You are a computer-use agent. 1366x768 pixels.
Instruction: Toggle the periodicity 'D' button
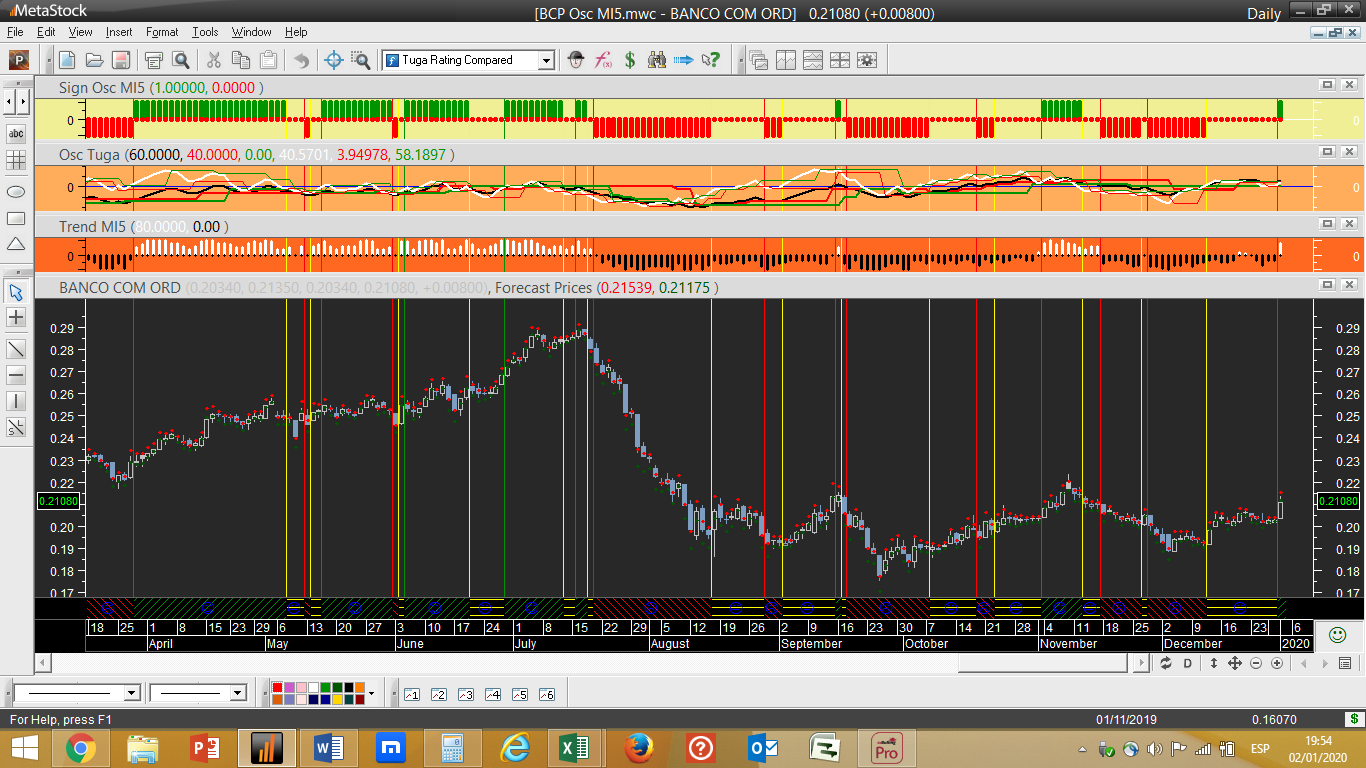pos(1188,663)
